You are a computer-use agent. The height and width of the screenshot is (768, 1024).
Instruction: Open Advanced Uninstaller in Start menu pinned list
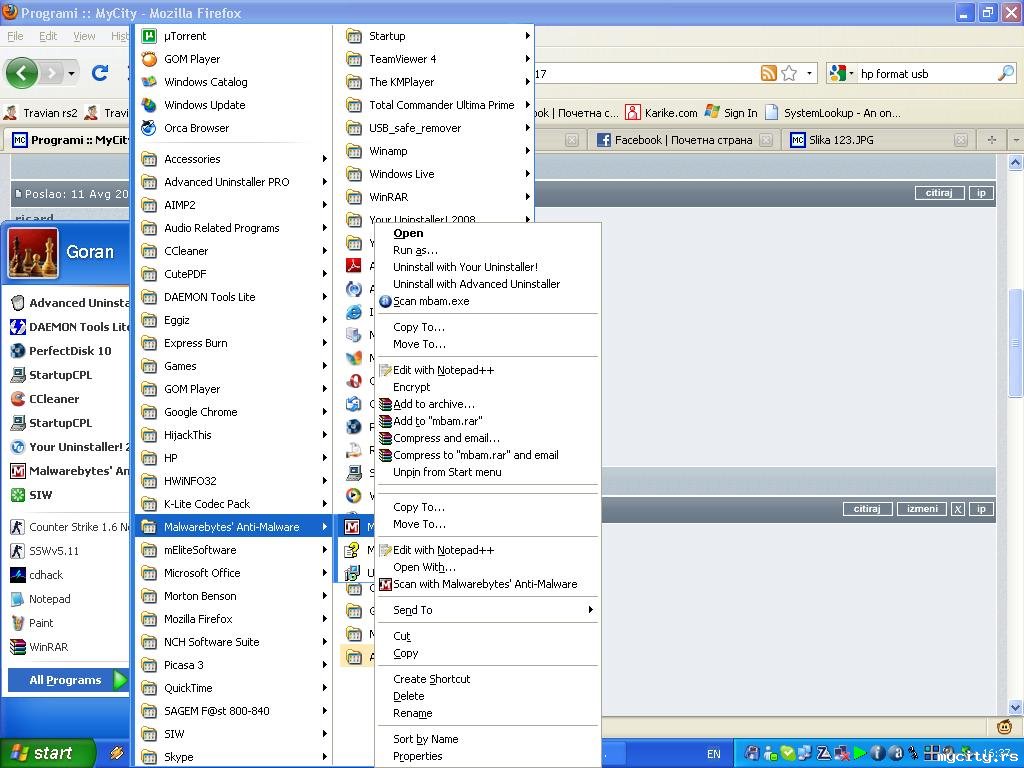point(69,303)
